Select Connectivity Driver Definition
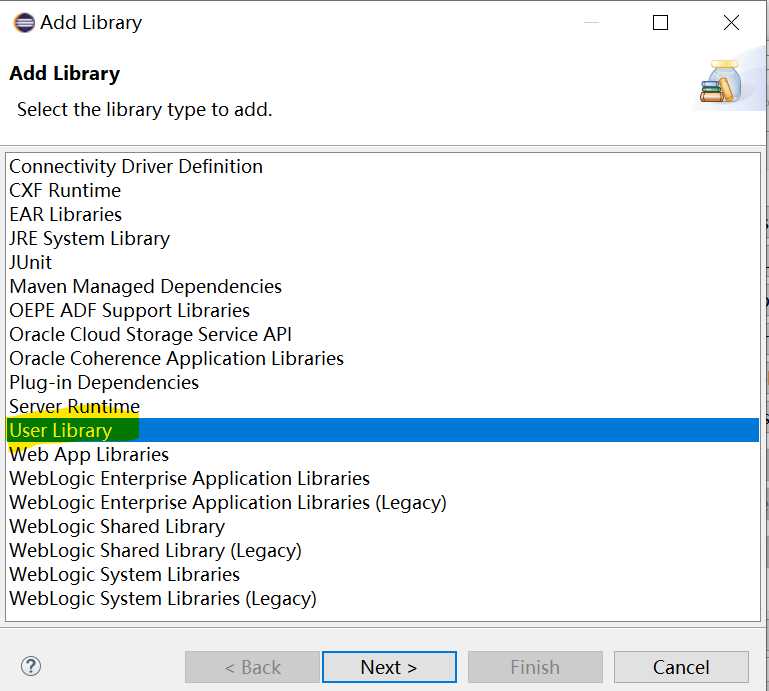769x691 pixels. coord(136,166)
